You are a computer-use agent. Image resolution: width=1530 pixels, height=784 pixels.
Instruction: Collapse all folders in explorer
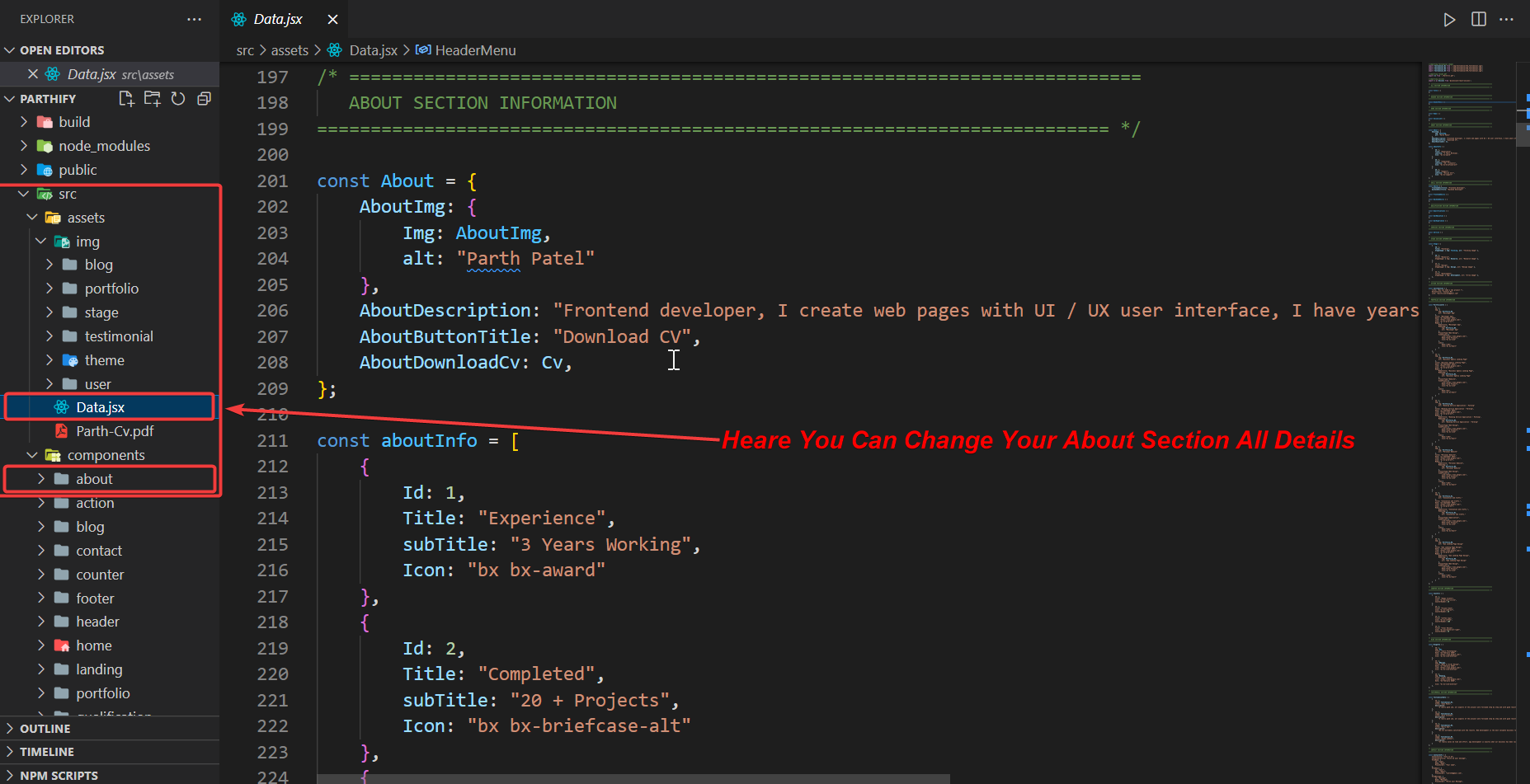tap(204, 99)
